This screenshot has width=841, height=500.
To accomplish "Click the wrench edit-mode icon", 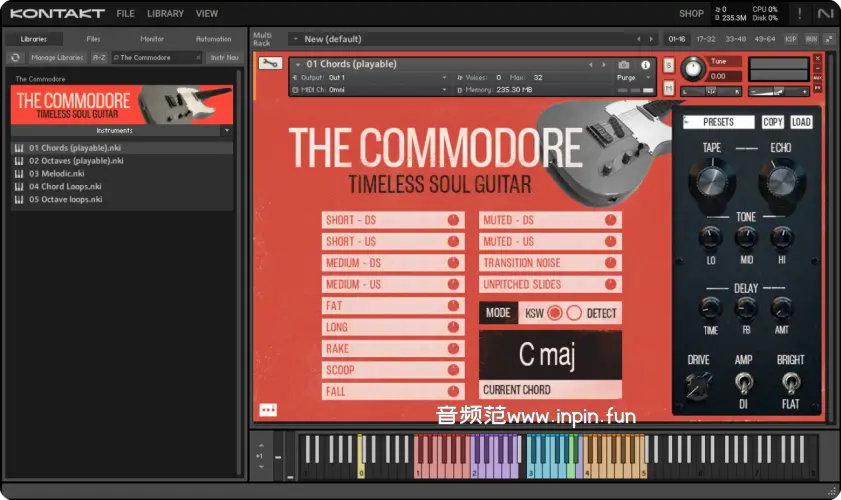I will [x=270, y=64].
